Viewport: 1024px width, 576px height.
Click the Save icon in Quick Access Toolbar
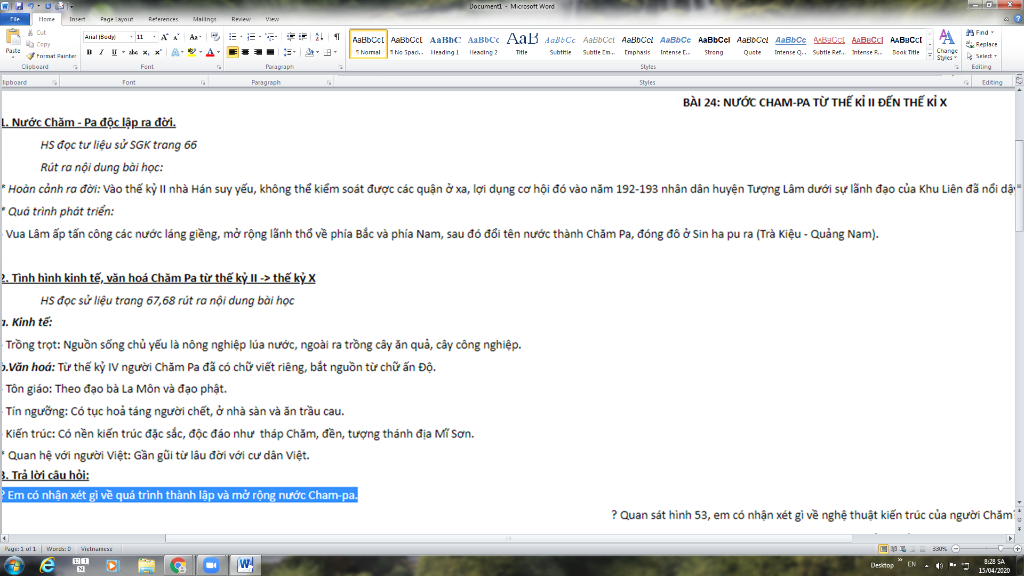pyautogui.click(x=18, y=6)
